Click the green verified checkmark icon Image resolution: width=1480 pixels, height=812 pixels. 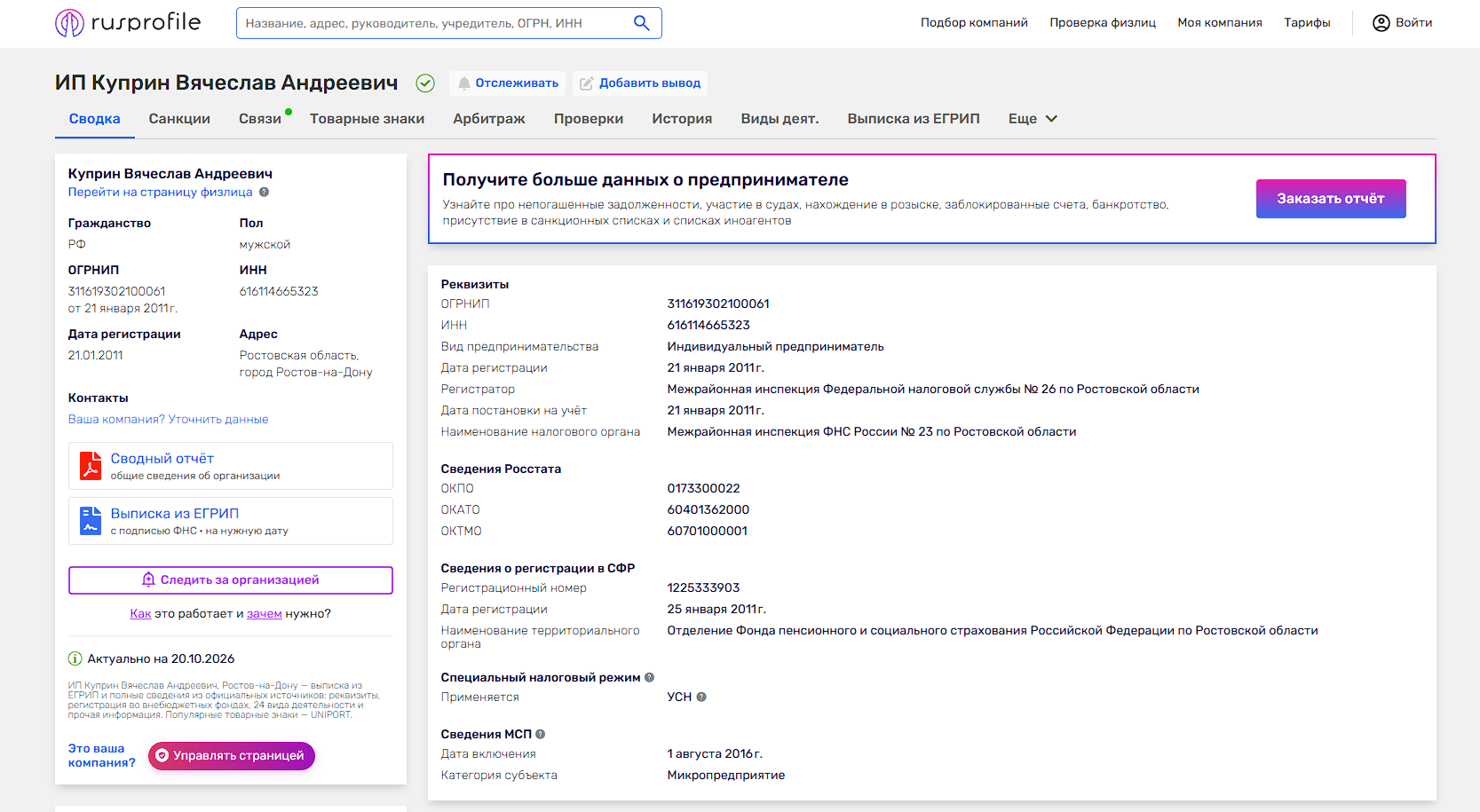click(425, 83)
